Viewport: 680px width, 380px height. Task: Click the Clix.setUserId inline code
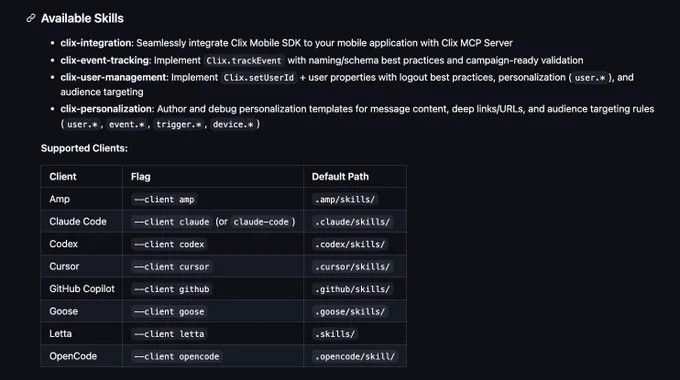pyautogui.click(x=259, y=78)
